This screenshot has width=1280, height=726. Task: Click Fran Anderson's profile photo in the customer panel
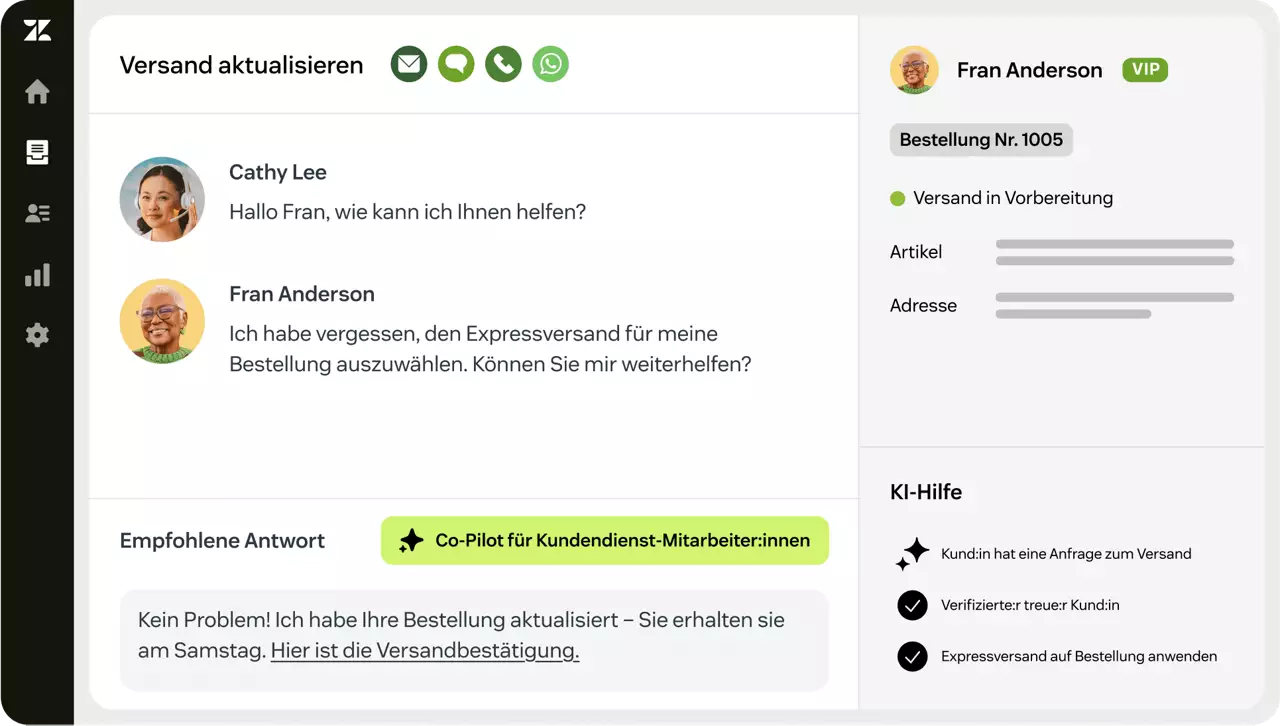(914, 70)
